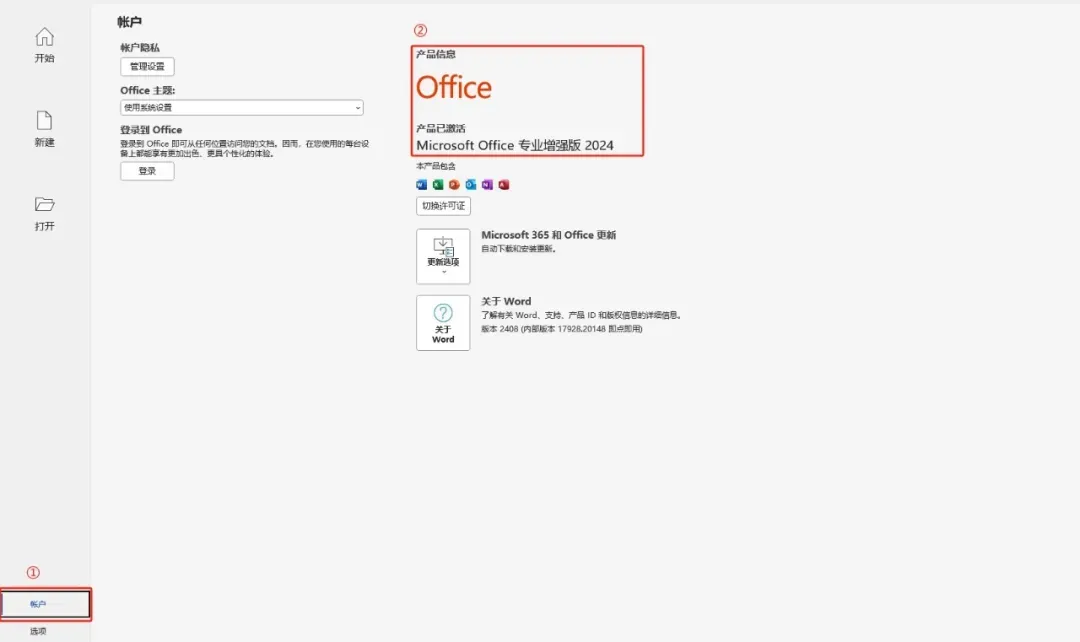Open the 关于 Word about button
This screenshot has width=1080, height=642.
point(443,323)
